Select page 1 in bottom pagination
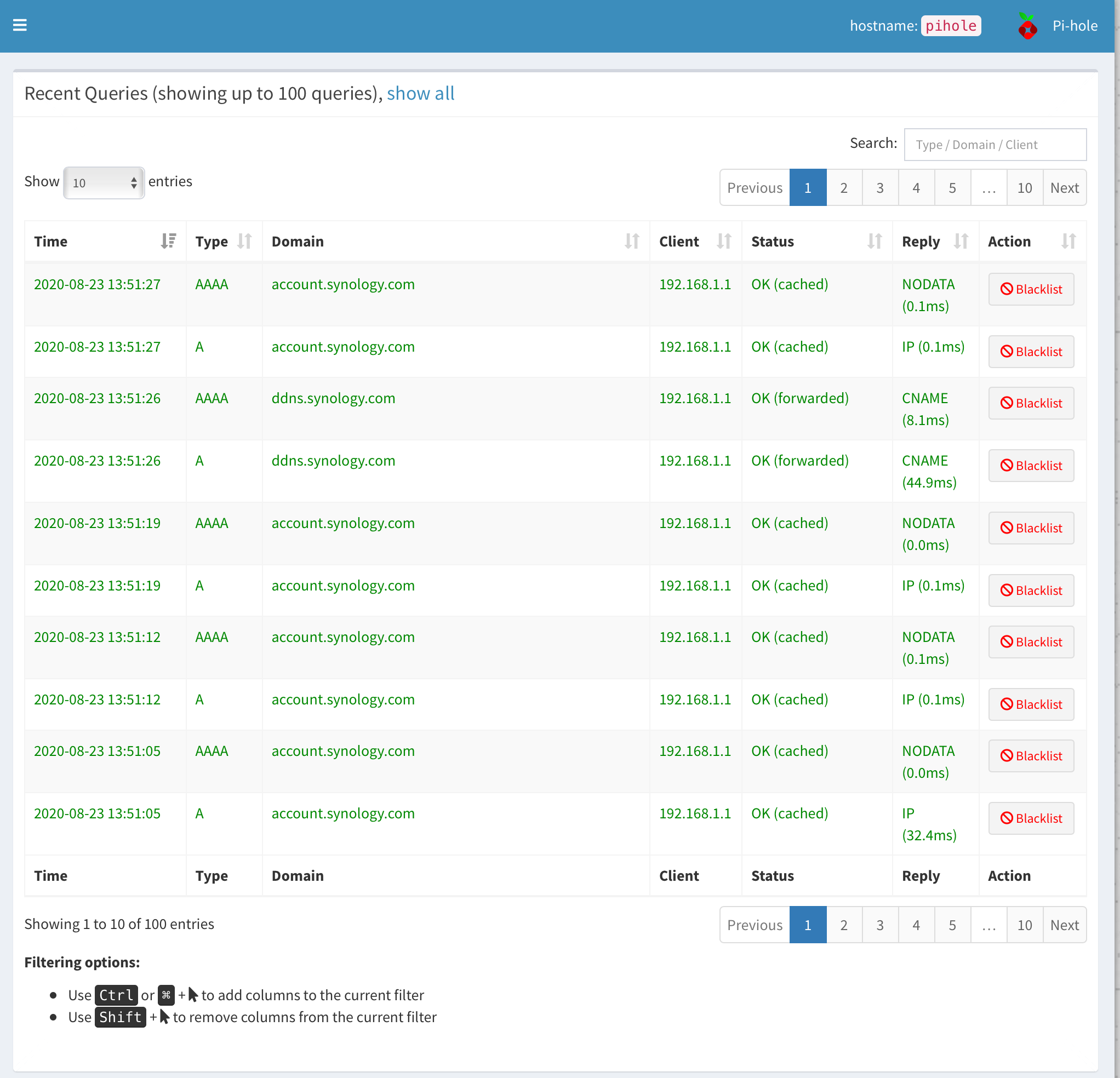Viewport: 1120px width, 1078px height. (808, 925)
